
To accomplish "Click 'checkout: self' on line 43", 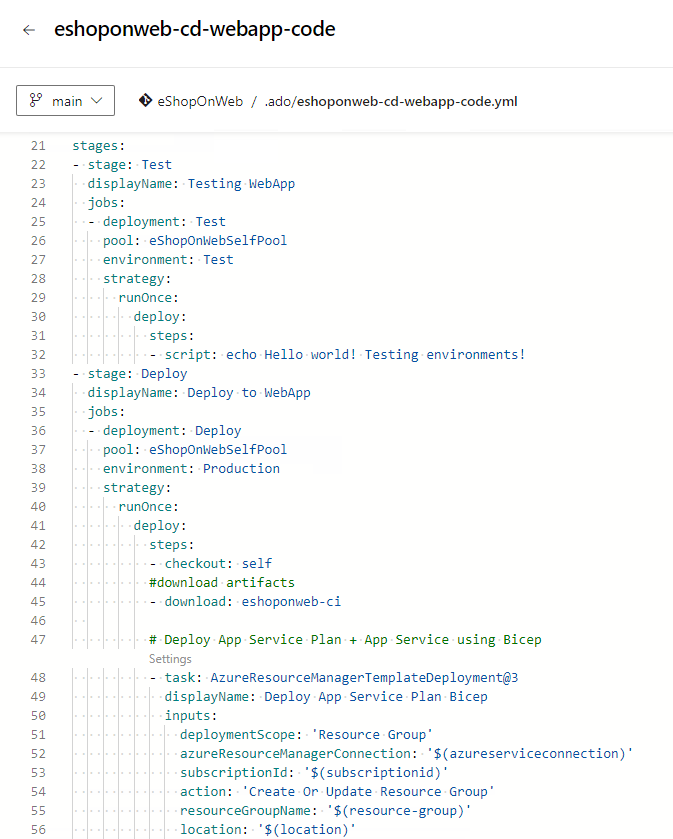I will tap(218, 563).
